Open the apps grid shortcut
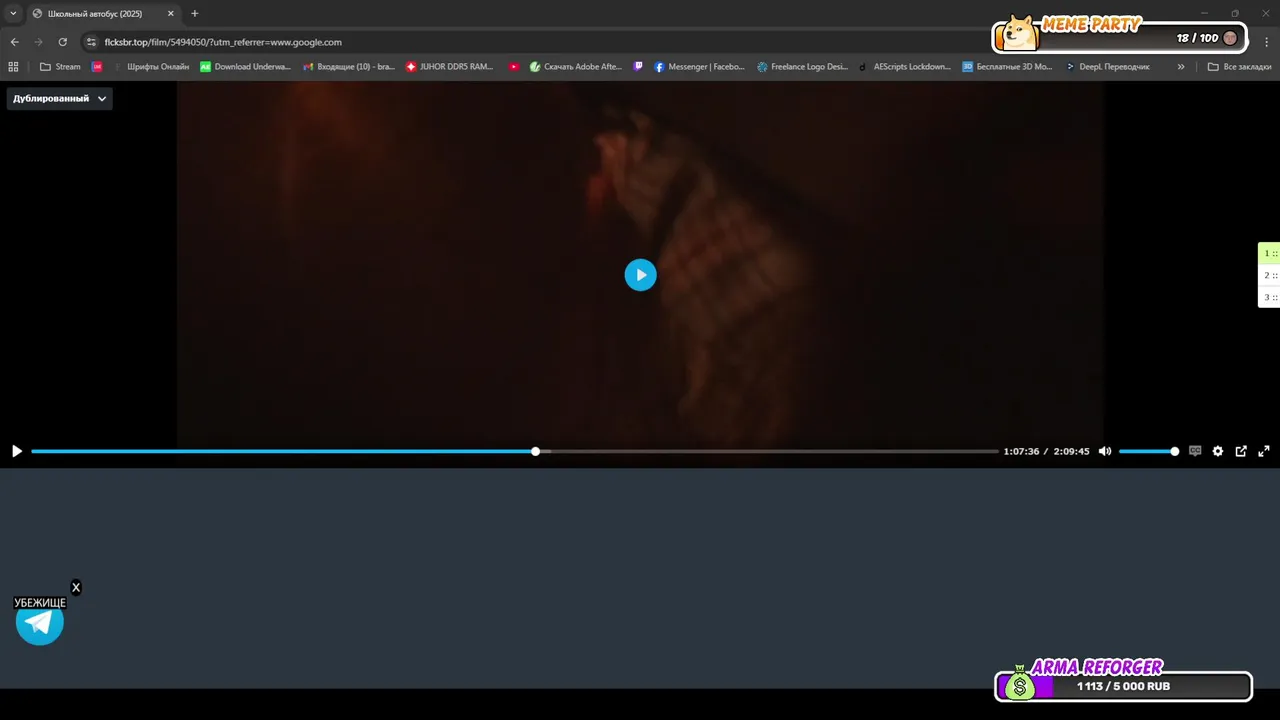 [13, 67]
